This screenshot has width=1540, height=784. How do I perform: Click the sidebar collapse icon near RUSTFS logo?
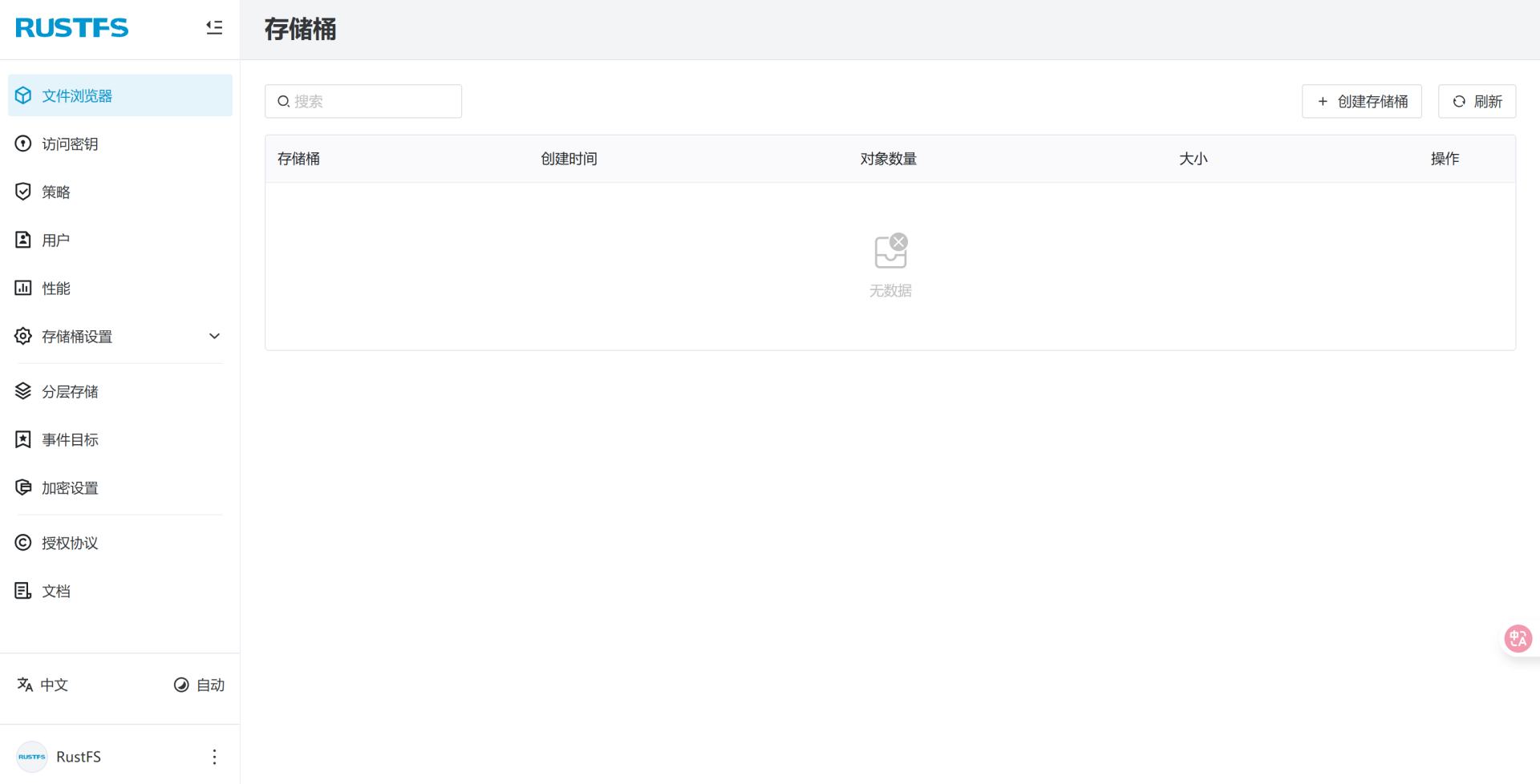(214, 26)
